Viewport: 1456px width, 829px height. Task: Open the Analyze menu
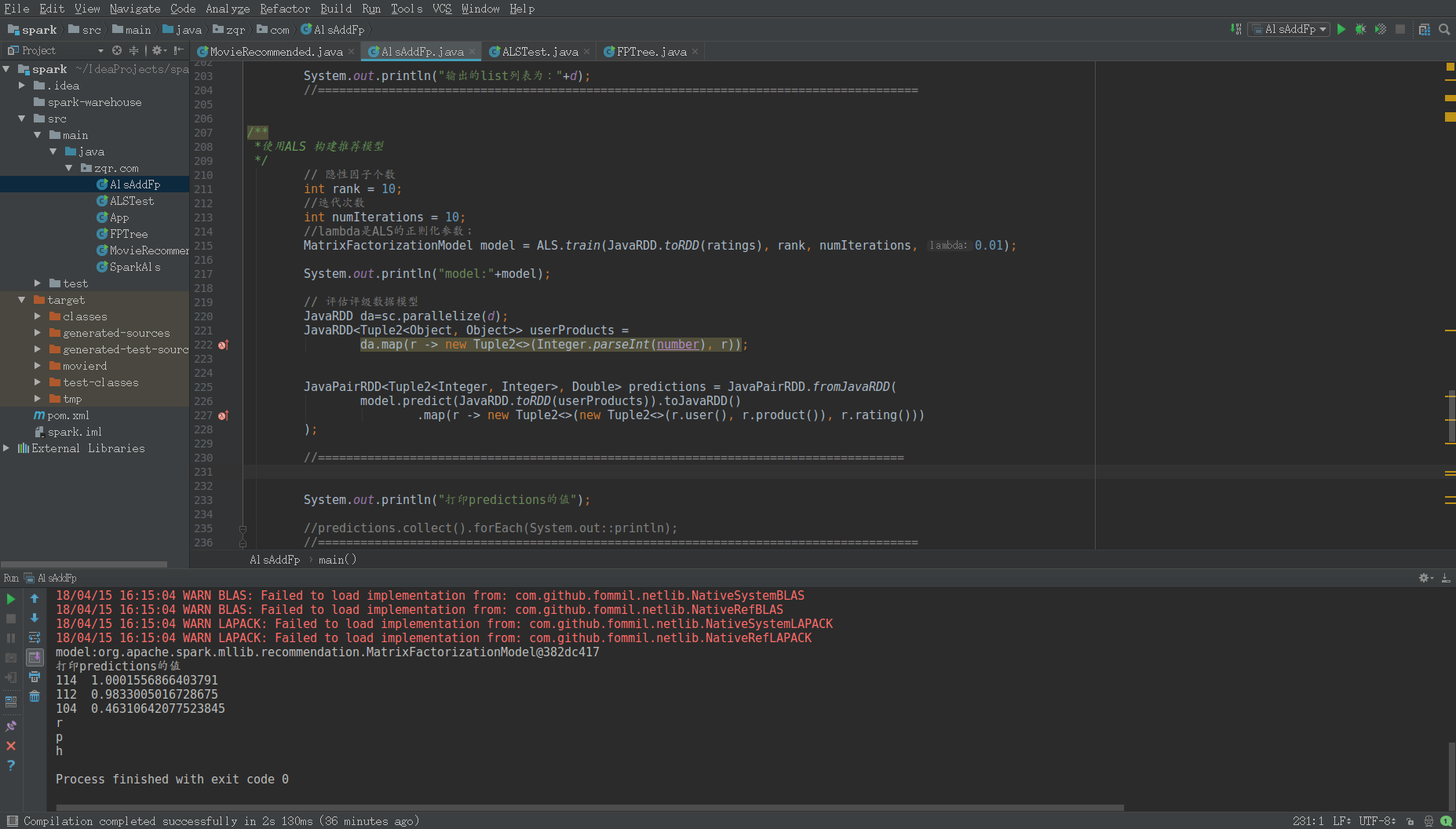(228, 9)
